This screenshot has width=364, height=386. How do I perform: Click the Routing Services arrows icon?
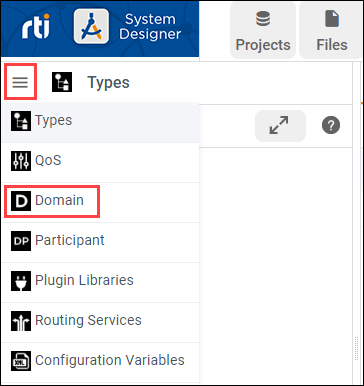(x=21, y=321)
